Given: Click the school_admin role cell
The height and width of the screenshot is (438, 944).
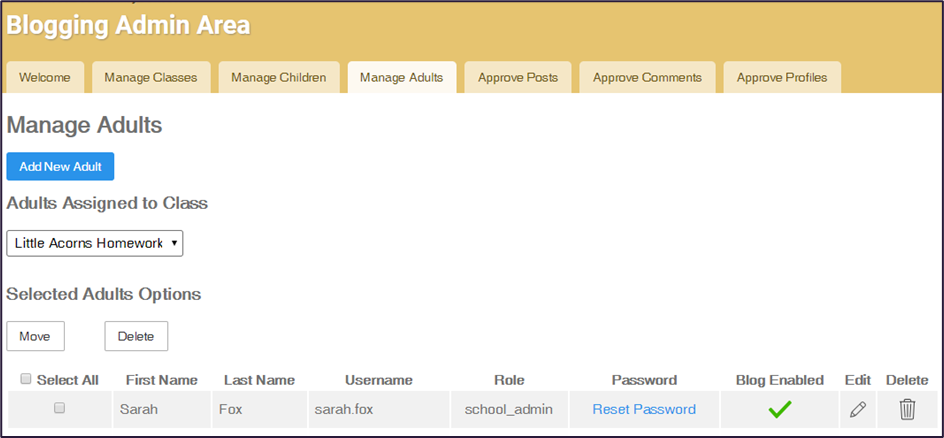Looking at the screenshot, I should [x=509, y=409].
